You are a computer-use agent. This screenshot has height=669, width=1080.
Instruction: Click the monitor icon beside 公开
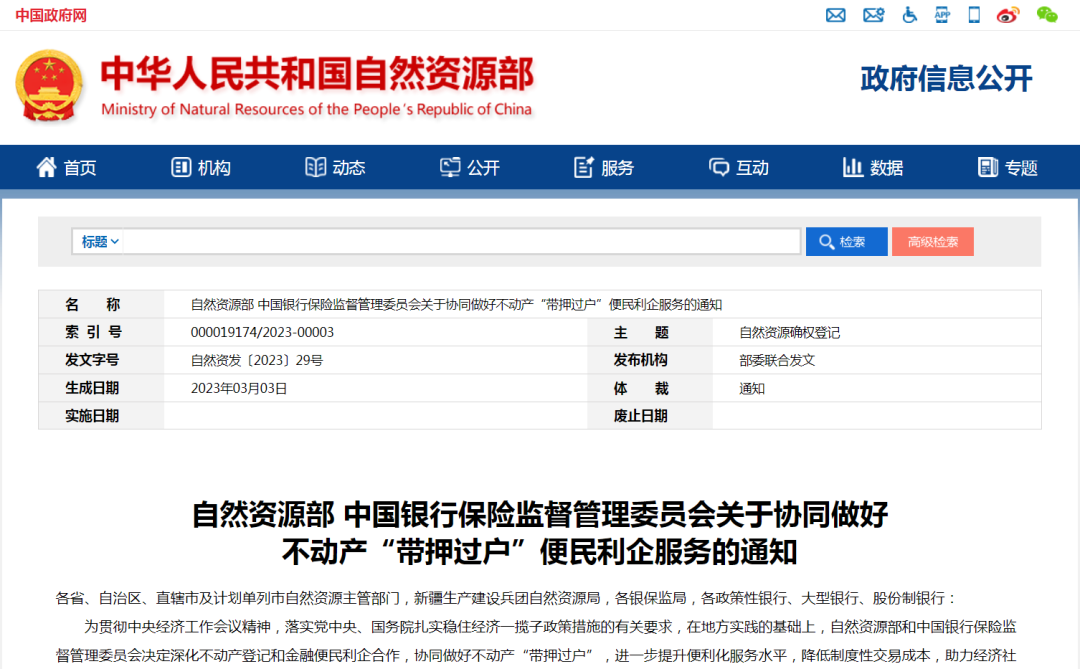pyautogui.click(x=450, y=167)
